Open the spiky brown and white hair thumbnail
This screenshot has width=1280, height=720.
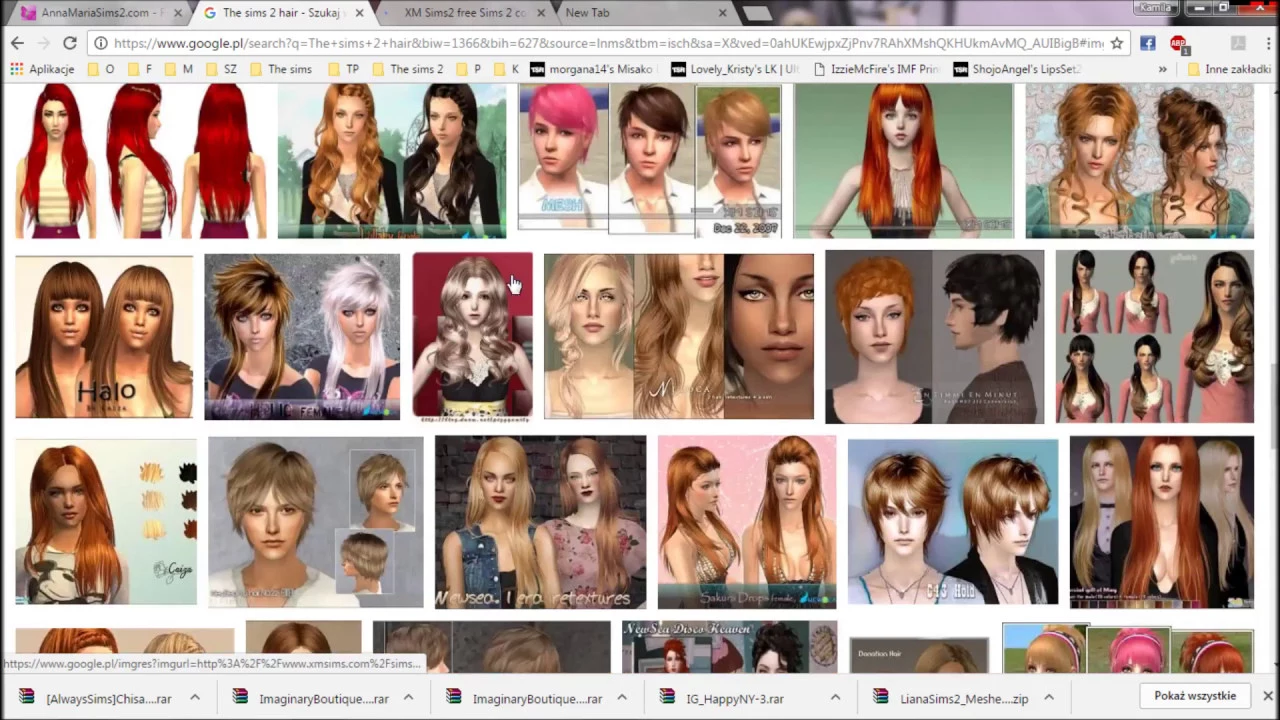pos(302,337)
